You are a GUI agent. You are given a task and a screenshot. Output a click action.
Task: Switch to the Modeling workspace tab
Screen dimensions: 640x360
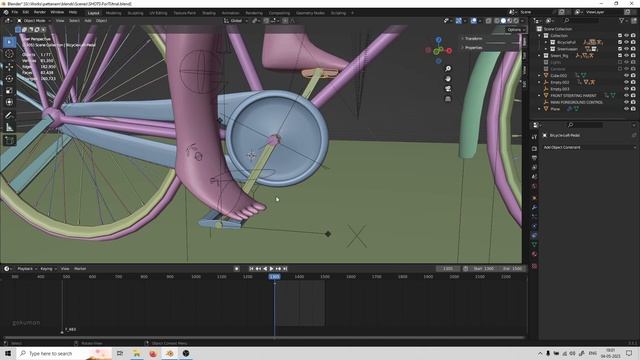tap(113, 13)
